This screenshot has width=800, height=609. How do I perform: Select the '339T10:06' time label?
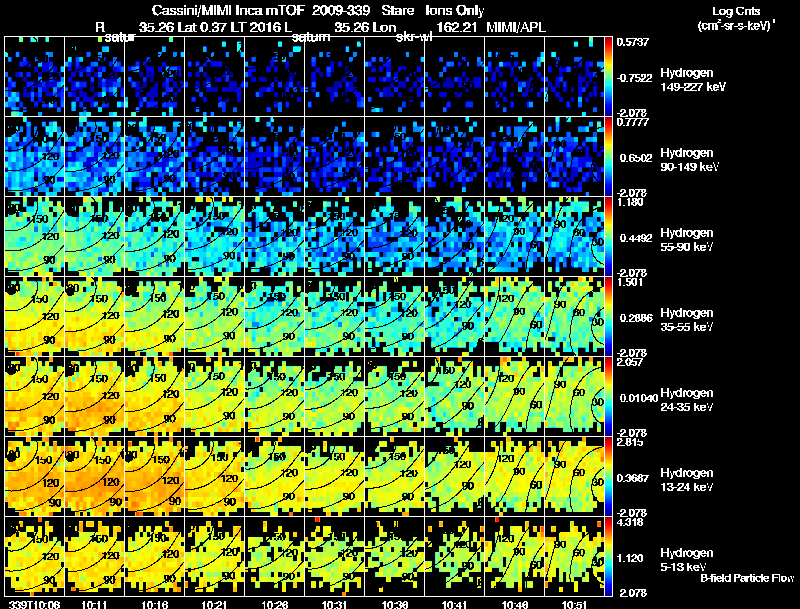pyautogui.click(x=34, y=604)
